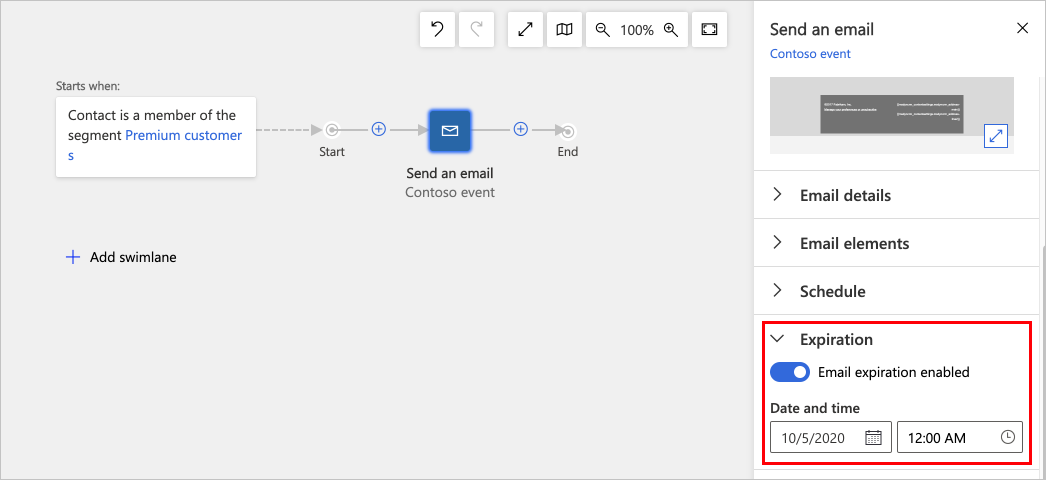Select the End node circle
Screen dimensions: 1046x480
coord(568,131)
